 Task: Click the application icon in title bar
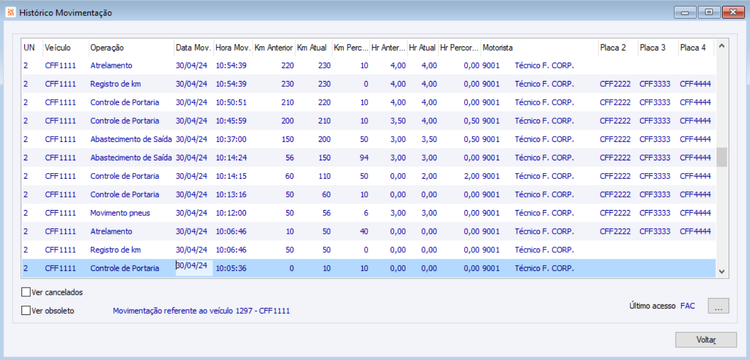(10, 13)
